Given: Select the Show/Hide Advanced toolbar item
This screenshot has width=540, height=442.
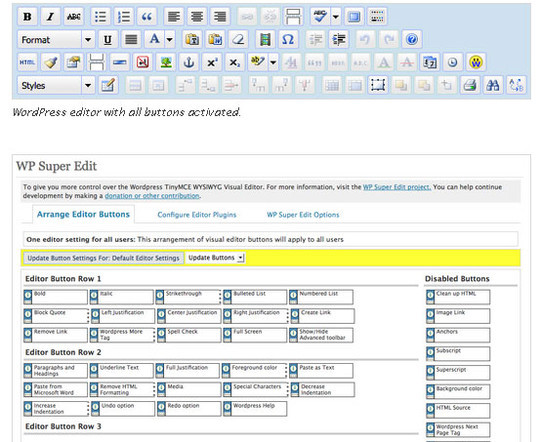Looking at the screenshot, I should [x=321, y=335].
